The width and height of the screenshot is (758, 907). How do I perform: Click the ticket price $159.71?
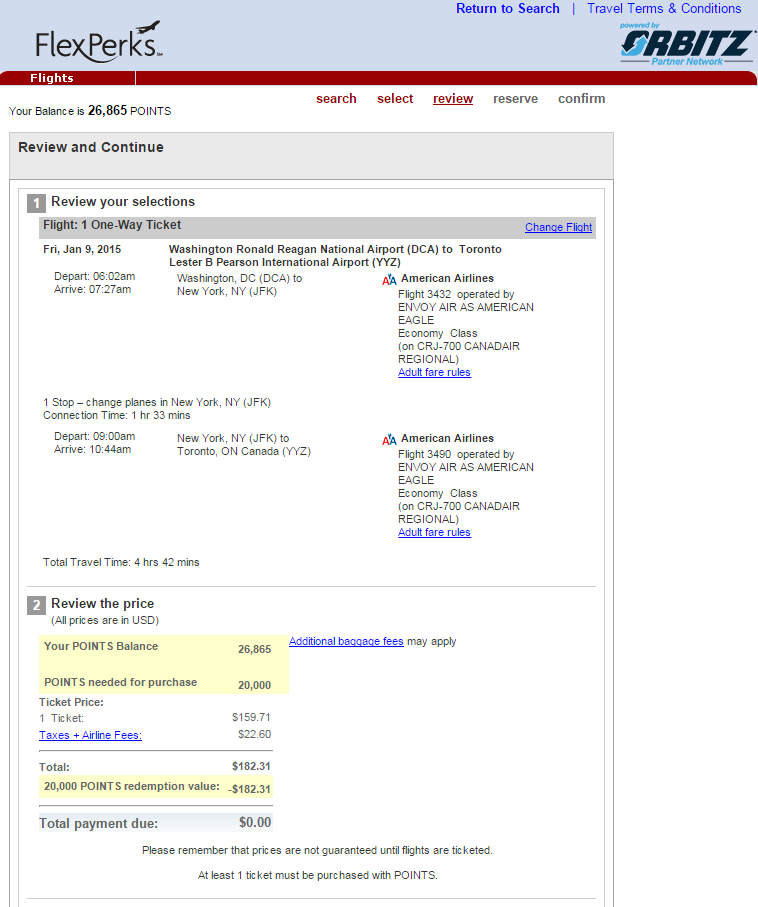251,717
